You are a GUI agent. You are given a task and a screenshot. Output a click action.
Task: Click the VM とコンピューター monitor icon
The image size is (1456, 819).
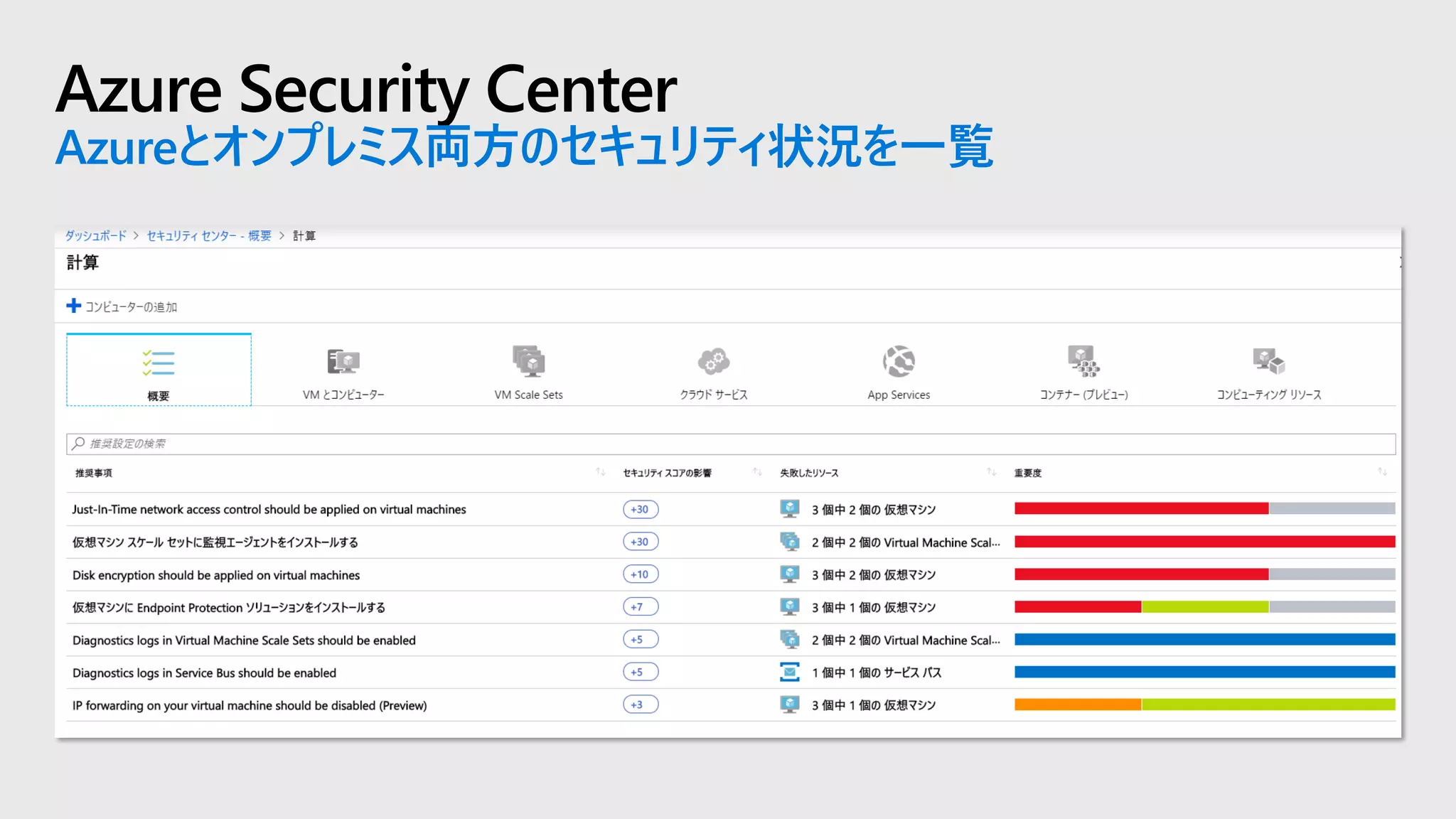(x=343, y=361)
